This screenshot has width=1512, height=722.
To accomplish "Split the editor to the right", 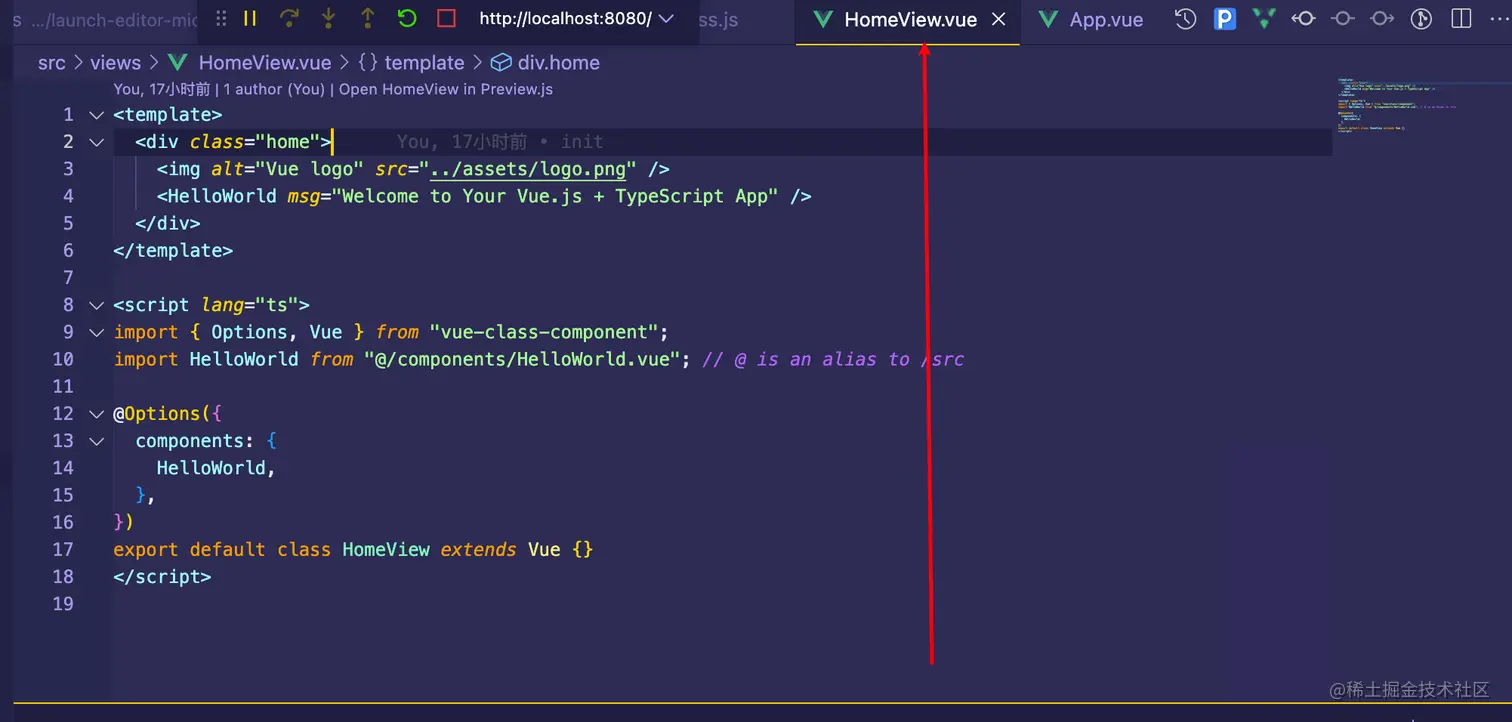I will pyautogui.click(x=1461, y=18).
